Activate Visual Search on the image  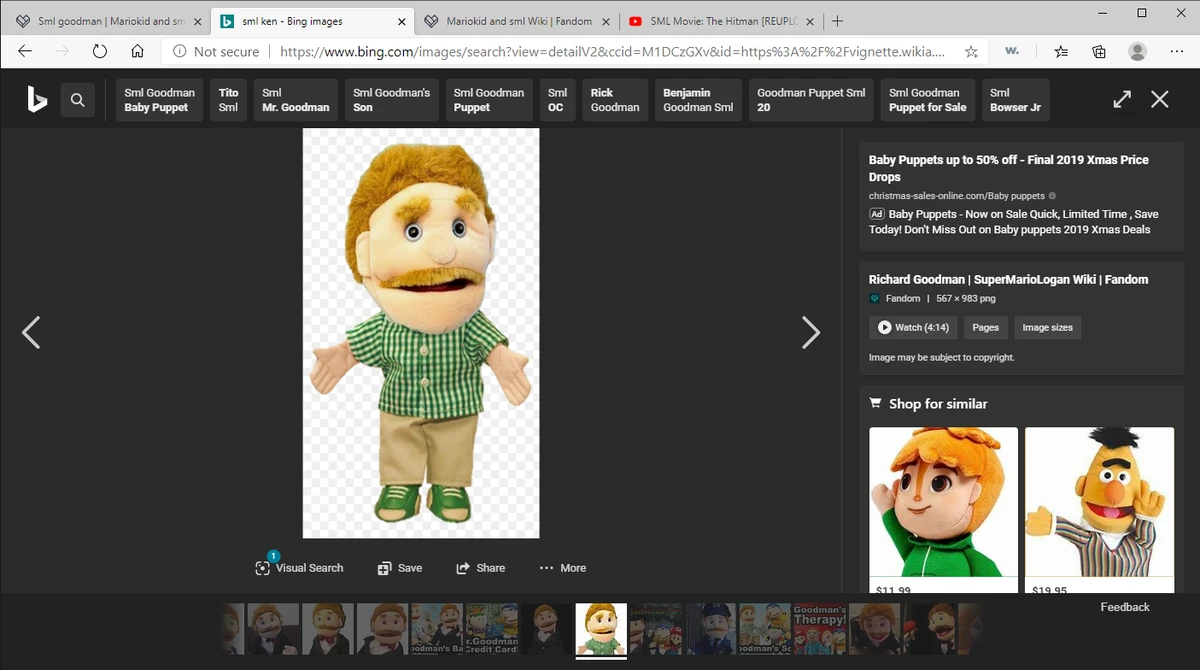(299, 567)
